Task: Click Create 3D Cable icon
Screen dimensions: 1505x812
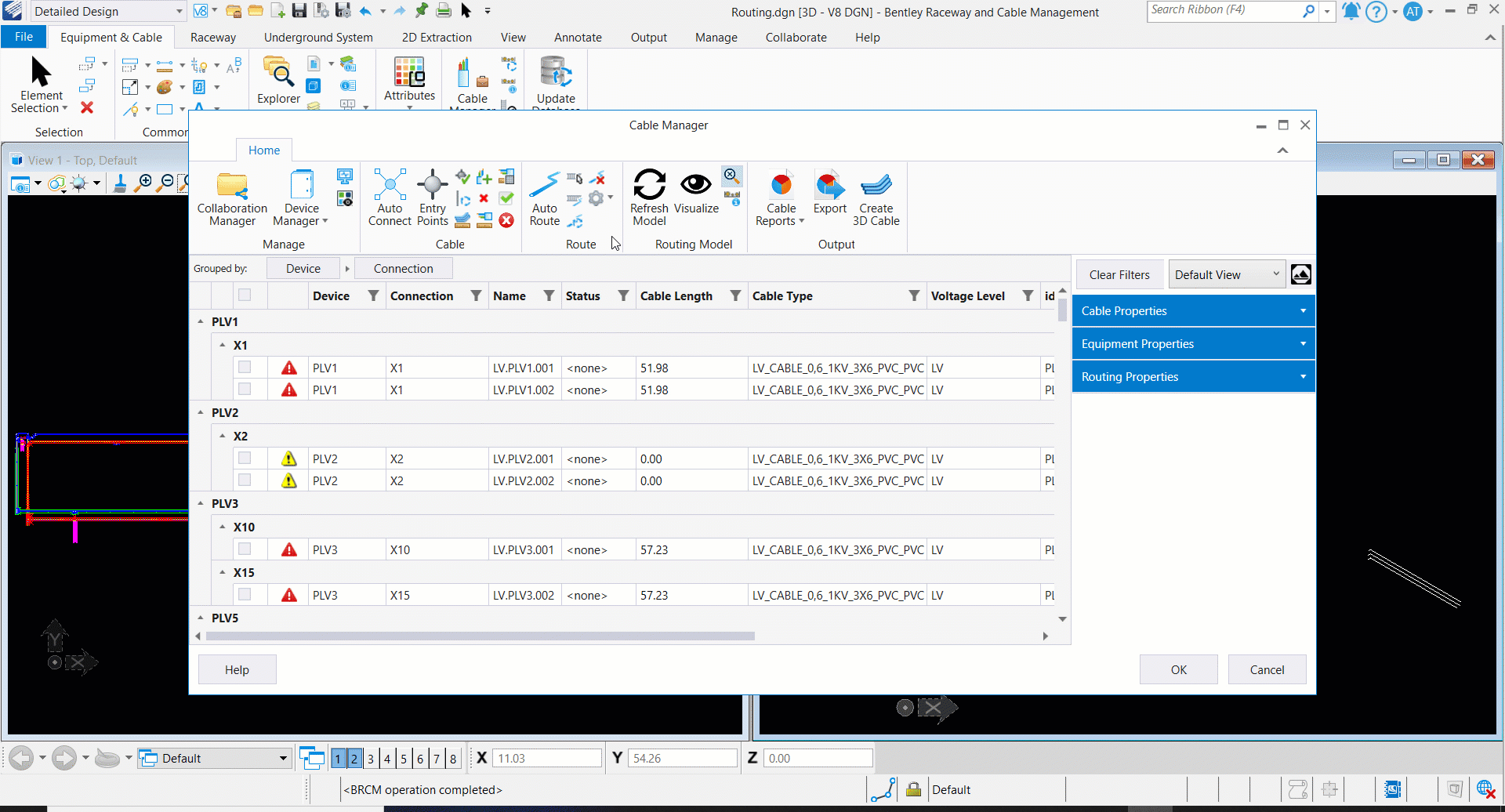Action: (876, 186)
